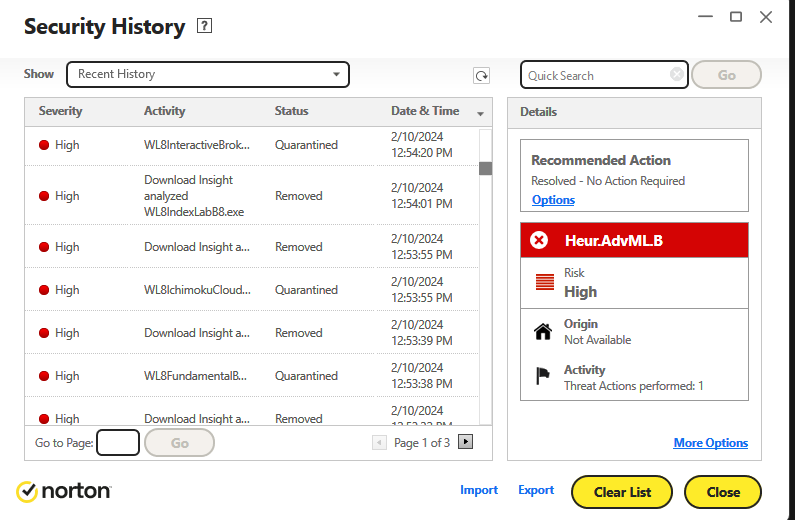Click the Go to Page Go button

pos(179,442)
